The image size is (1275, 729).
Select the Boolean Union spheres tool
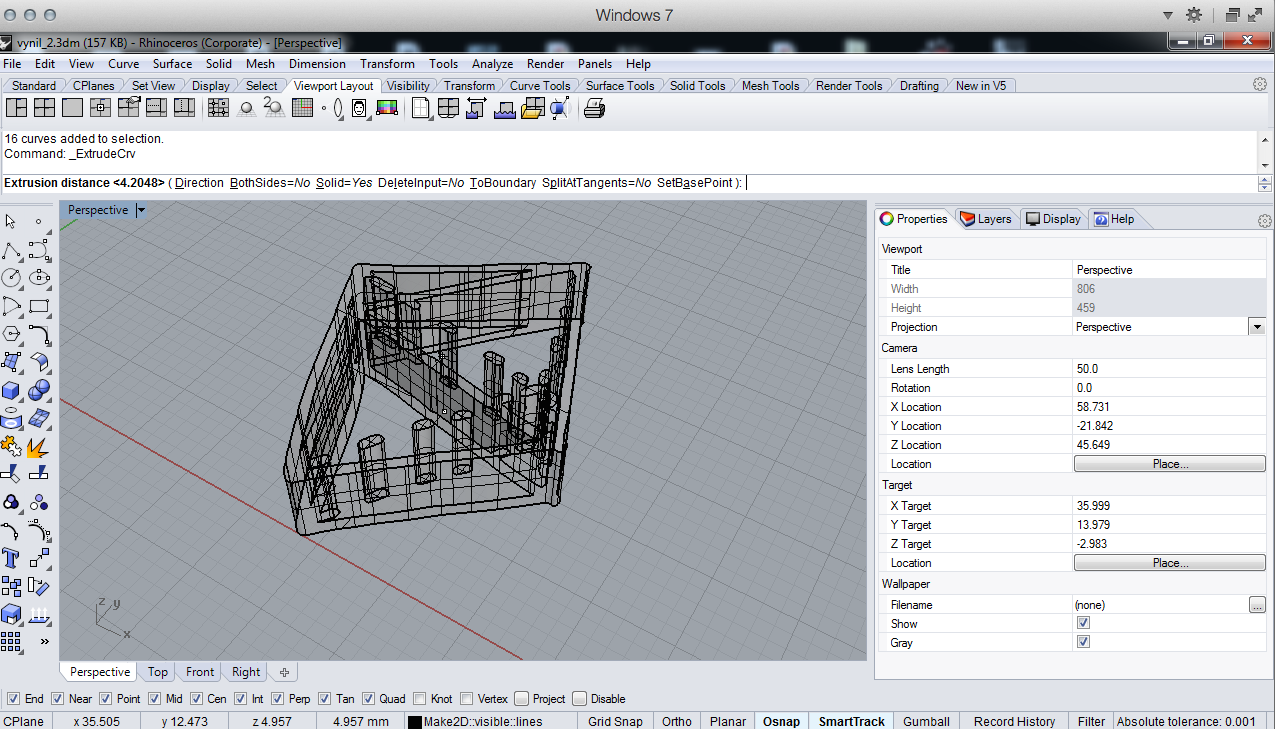point(39,390)
